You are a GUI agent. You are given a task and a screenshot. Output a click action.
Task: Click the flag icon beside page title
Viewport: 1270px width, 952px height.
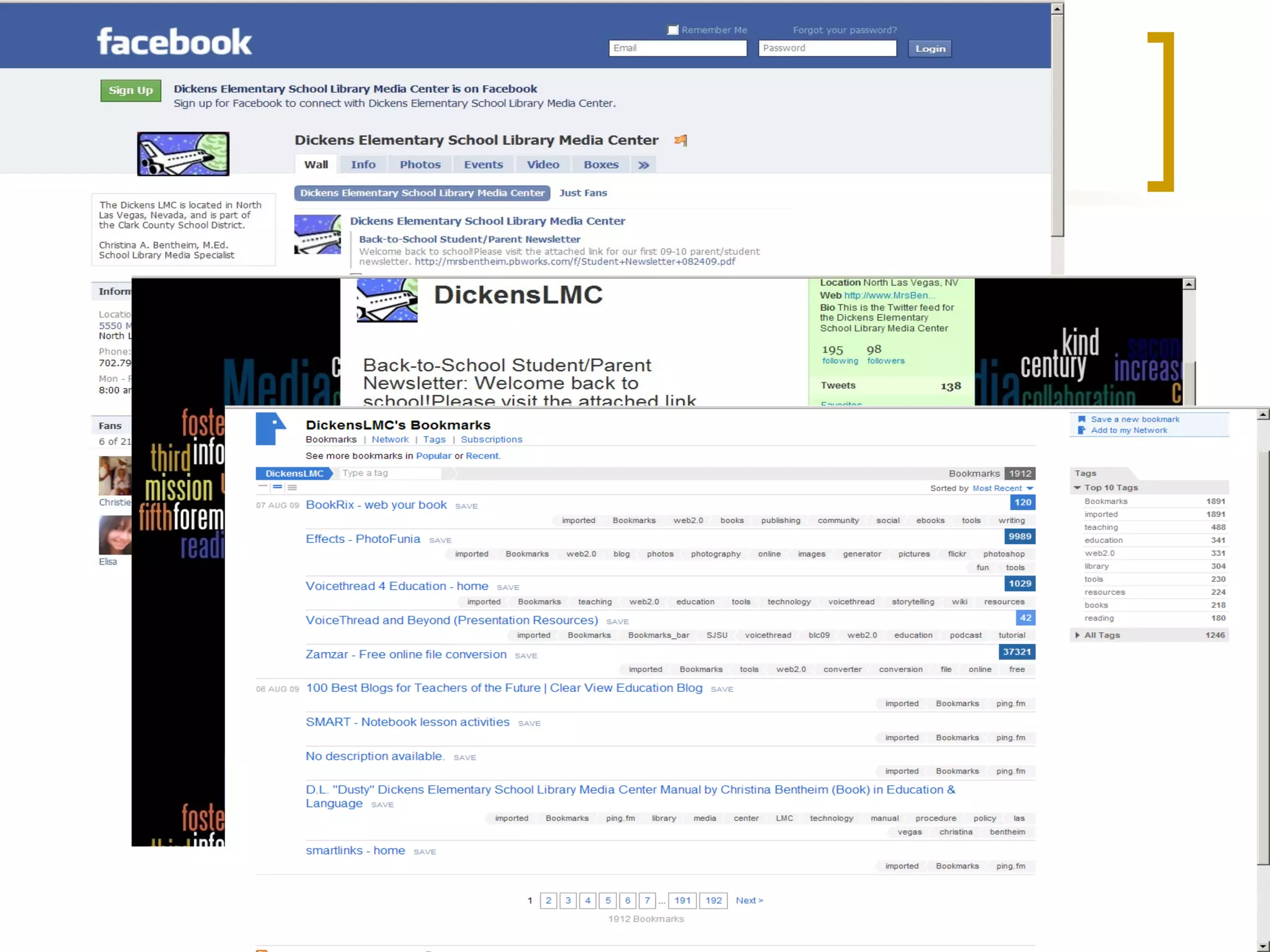tap(680, 141)
